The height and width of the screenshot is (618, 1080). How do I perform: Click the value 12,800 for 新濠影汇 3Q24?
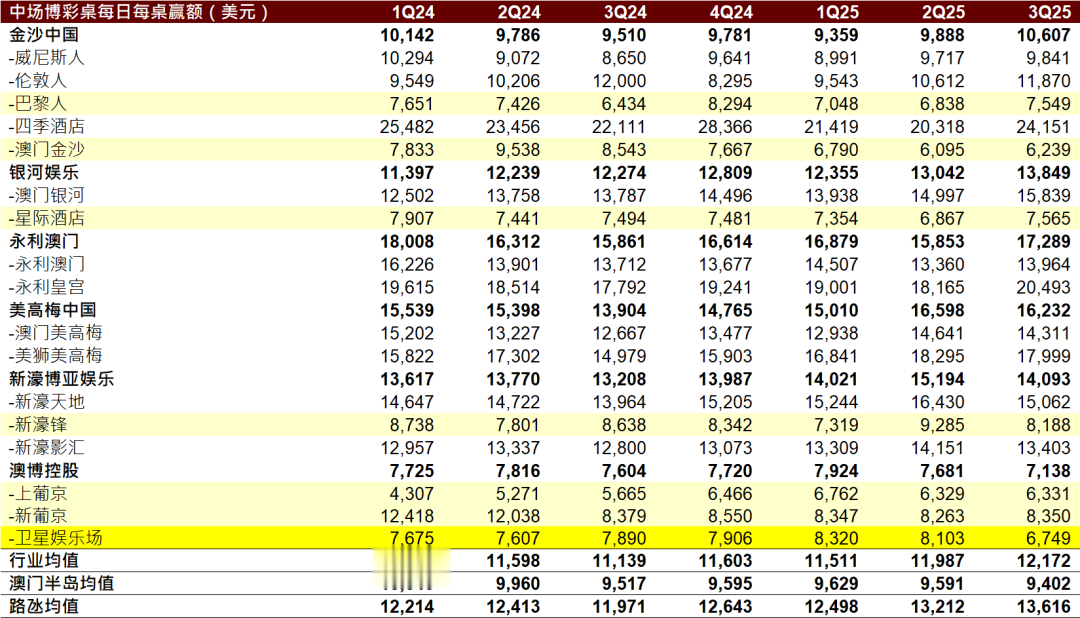click(619, 448)
